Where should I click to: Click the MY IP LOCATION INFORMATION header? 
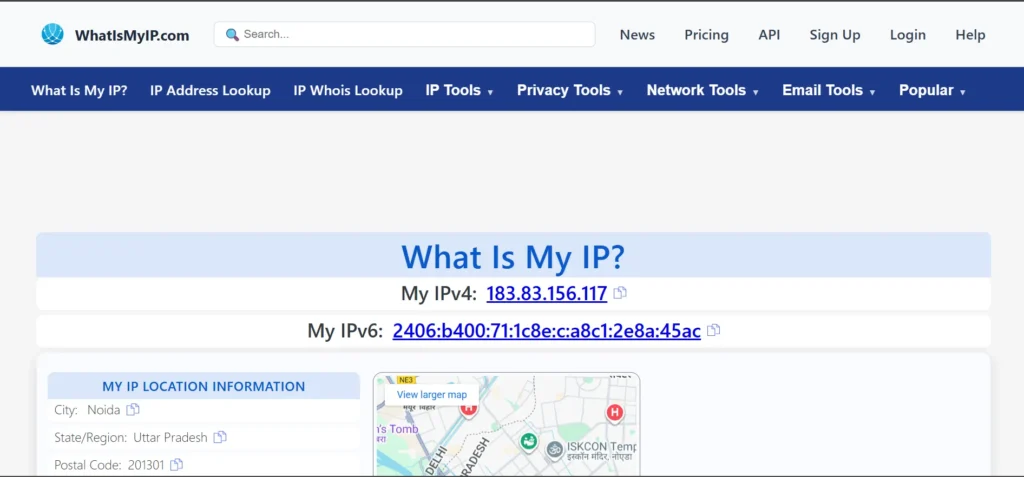204,386
